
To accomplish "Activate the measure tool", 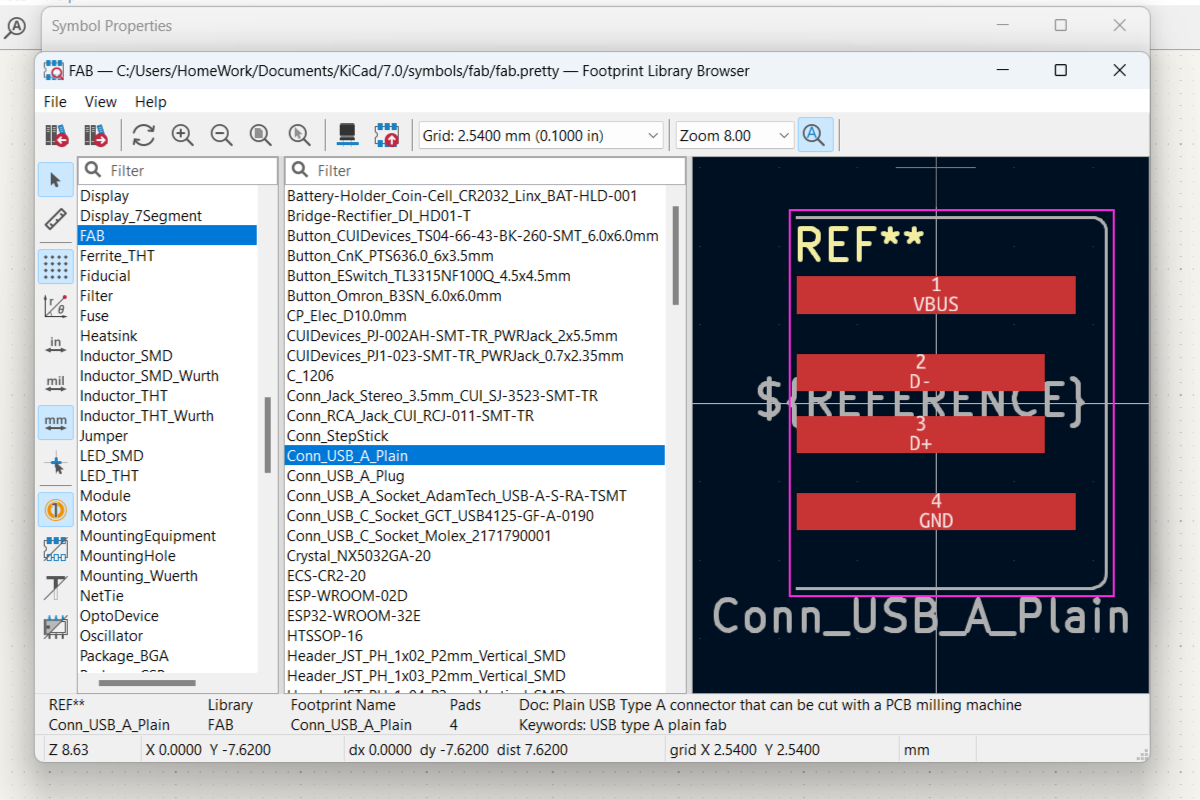I will click(x=56, y=220).
